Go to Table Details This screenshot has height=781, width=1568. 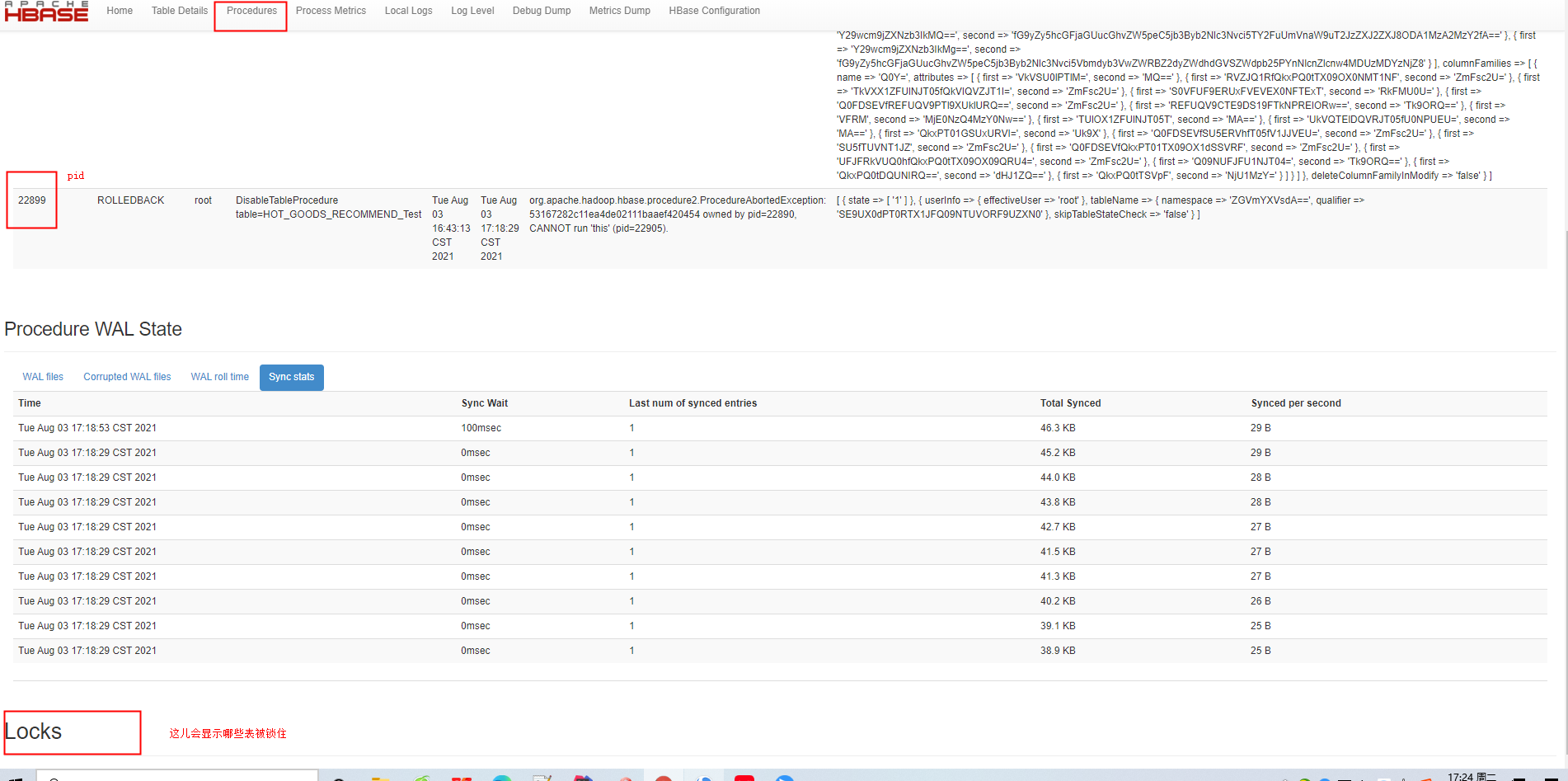(179, 11)
